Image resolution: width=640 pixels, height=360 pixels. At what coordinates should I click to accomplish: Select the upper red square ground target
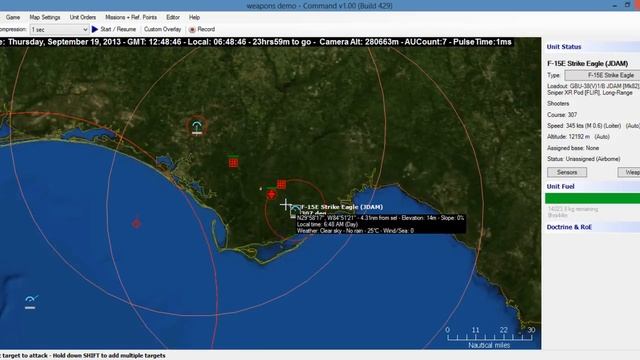233,163
